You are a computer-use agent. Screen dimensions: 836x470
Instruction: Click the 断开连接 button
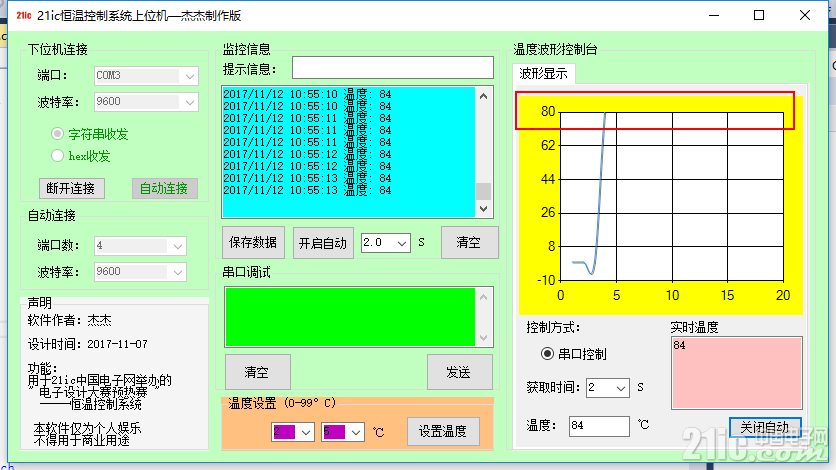pyautogui.click(x=71, y=188)
